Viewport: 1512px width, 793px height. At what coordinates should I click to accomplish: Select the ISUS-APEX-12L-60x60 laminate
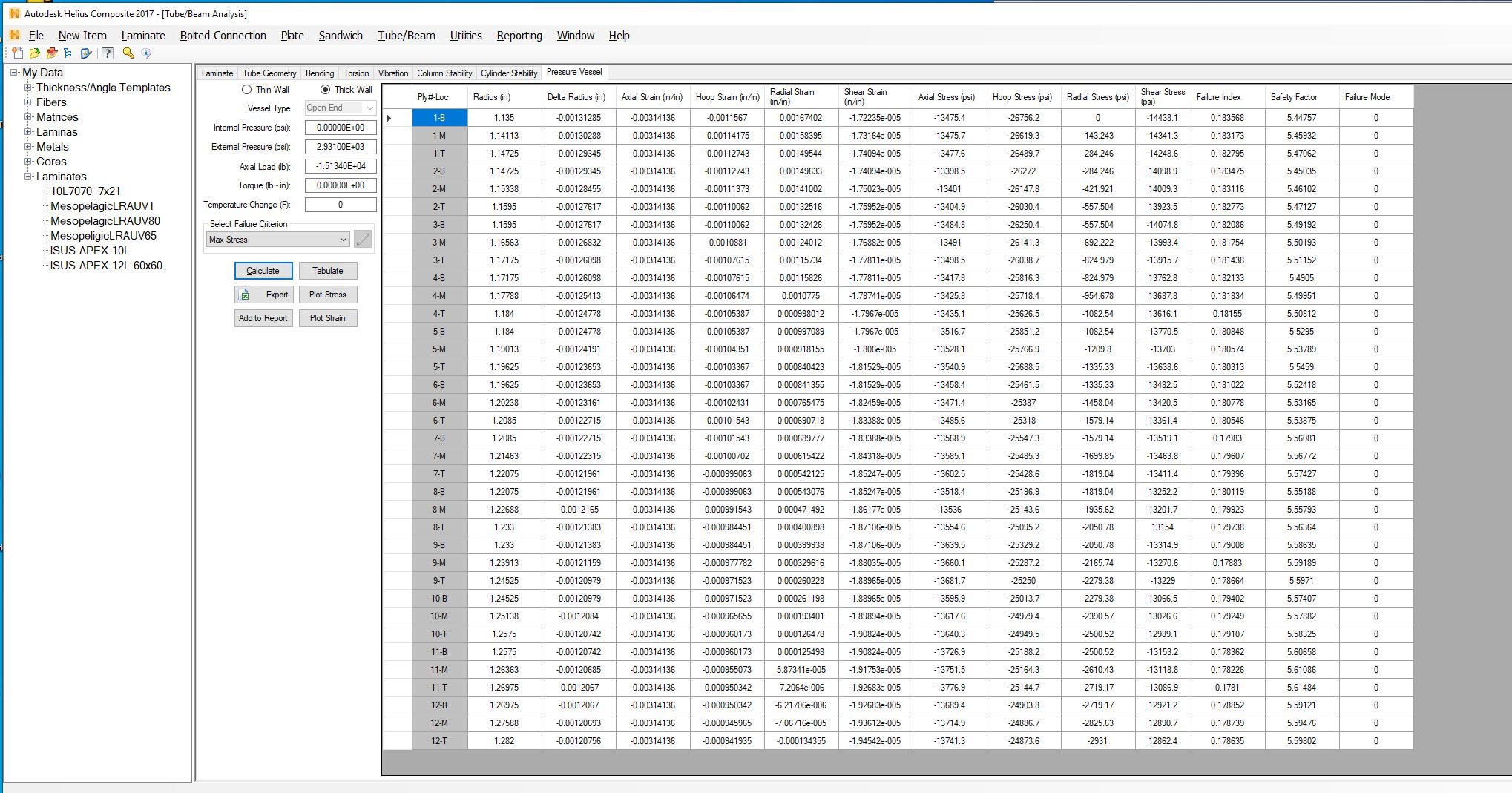tap(106, 266)
